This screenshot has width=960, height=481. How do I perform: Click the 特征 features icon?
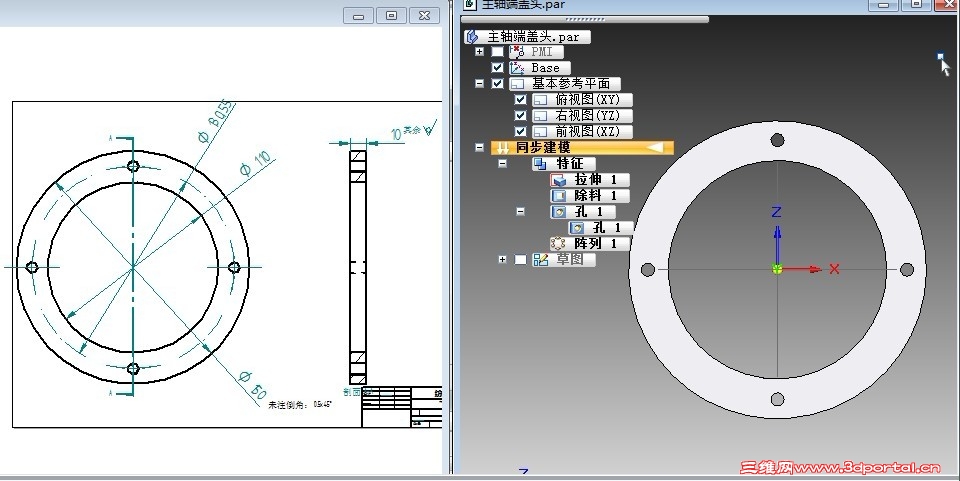540,163
